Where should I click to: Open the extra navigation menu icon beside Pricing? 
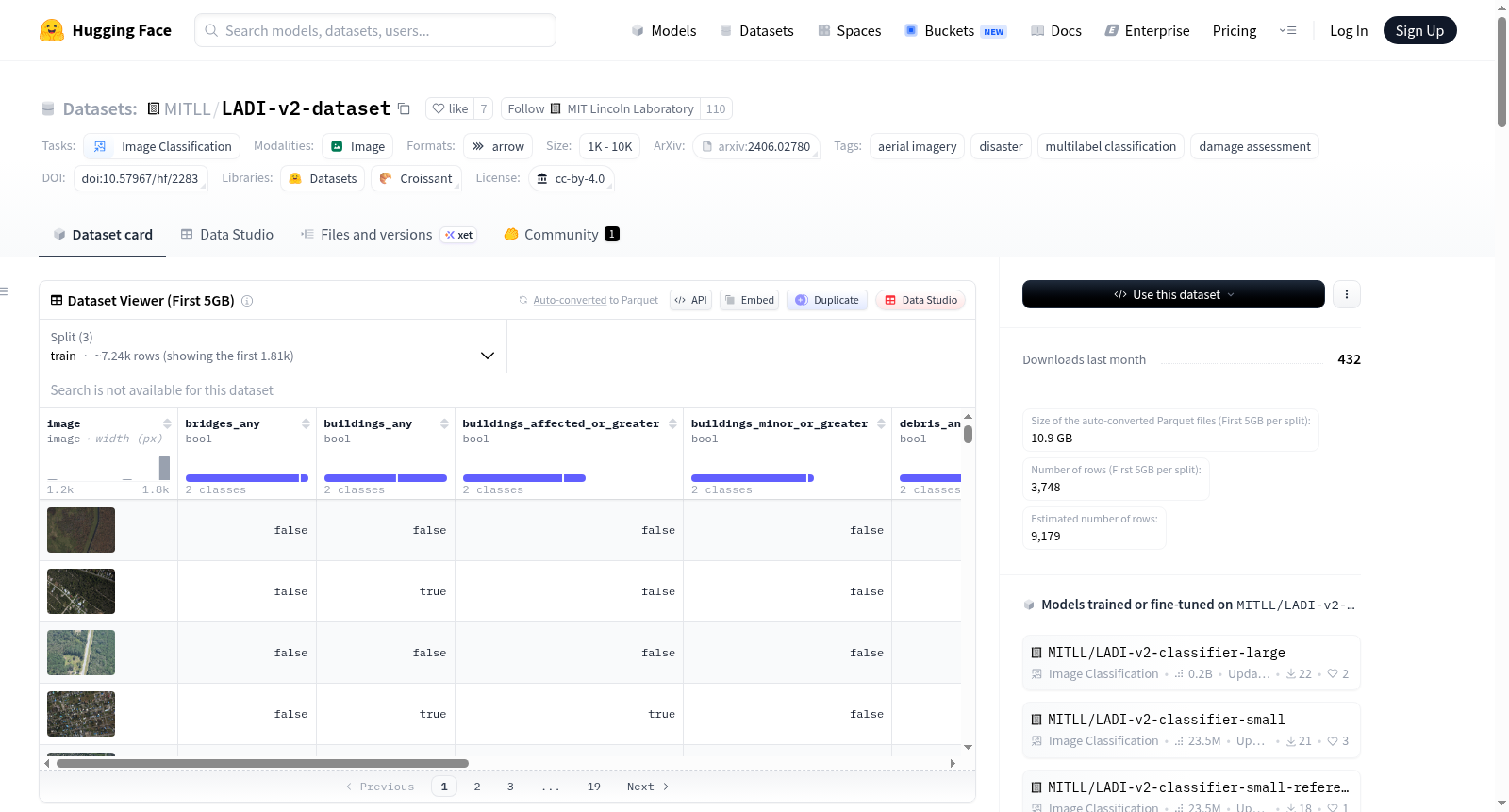1287,30
